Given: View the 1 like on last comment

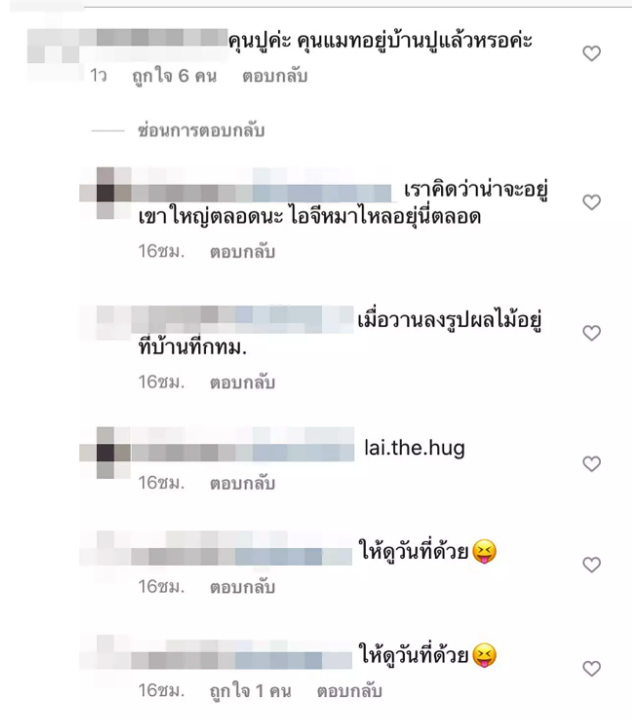Looking at the screenshot, I should pyautogui.click(x=250, y=691).
